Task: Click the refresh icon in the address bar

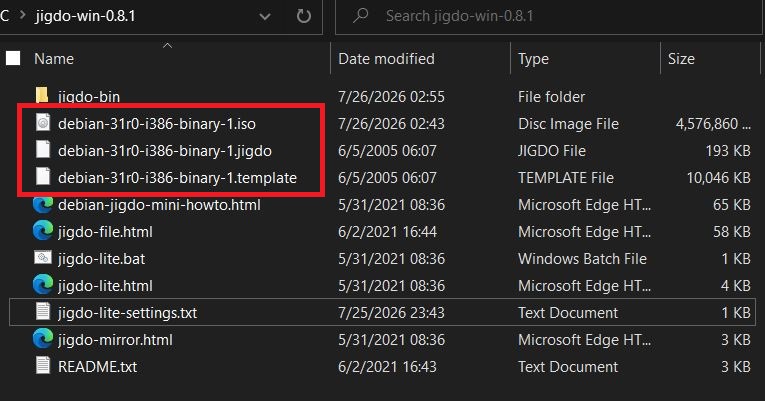Action: (x=303, y=16)
